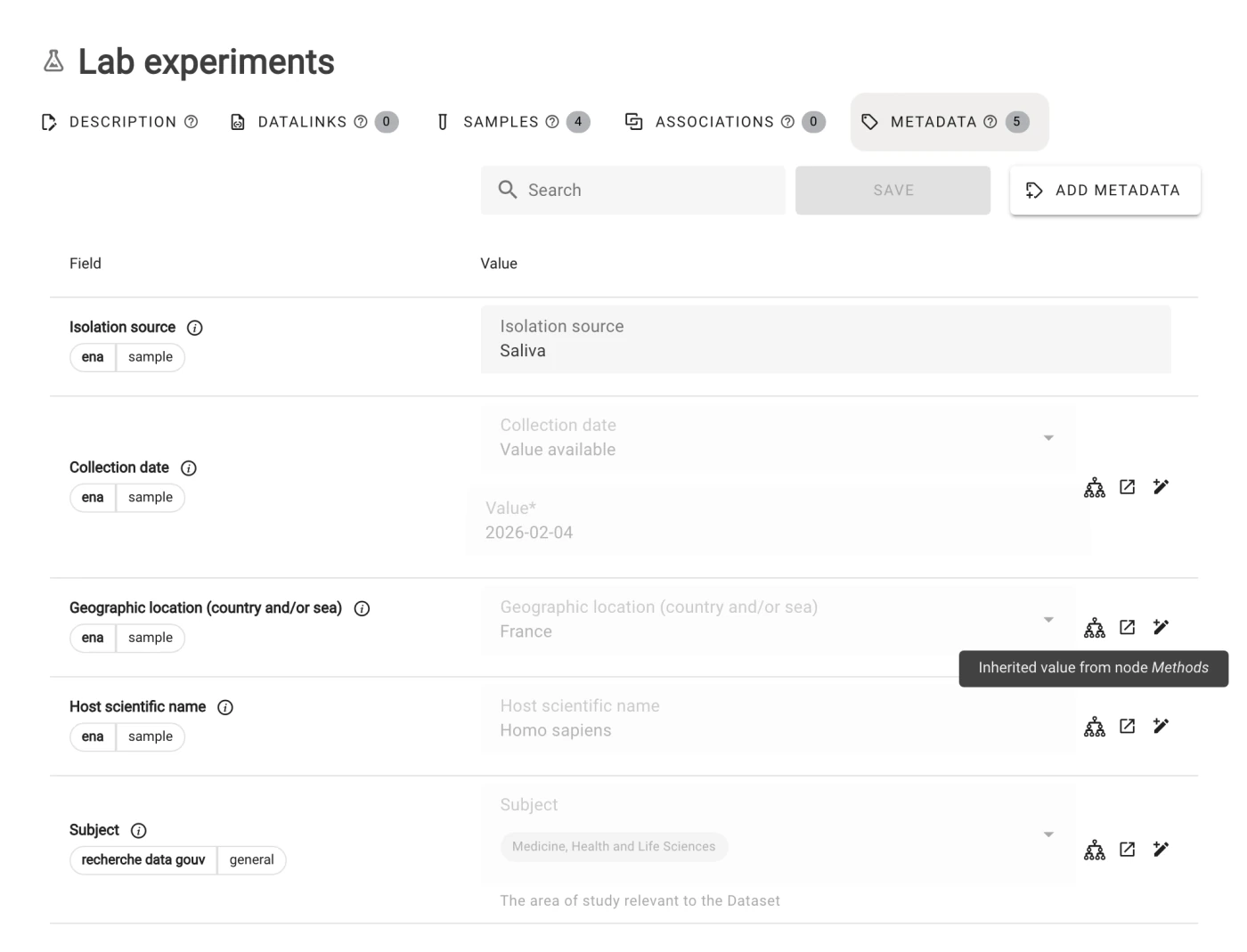The image size is (1247, 952).
Task: Click the recherche data gouv tag
Action: pyautogui.click(x=143, y=860)
